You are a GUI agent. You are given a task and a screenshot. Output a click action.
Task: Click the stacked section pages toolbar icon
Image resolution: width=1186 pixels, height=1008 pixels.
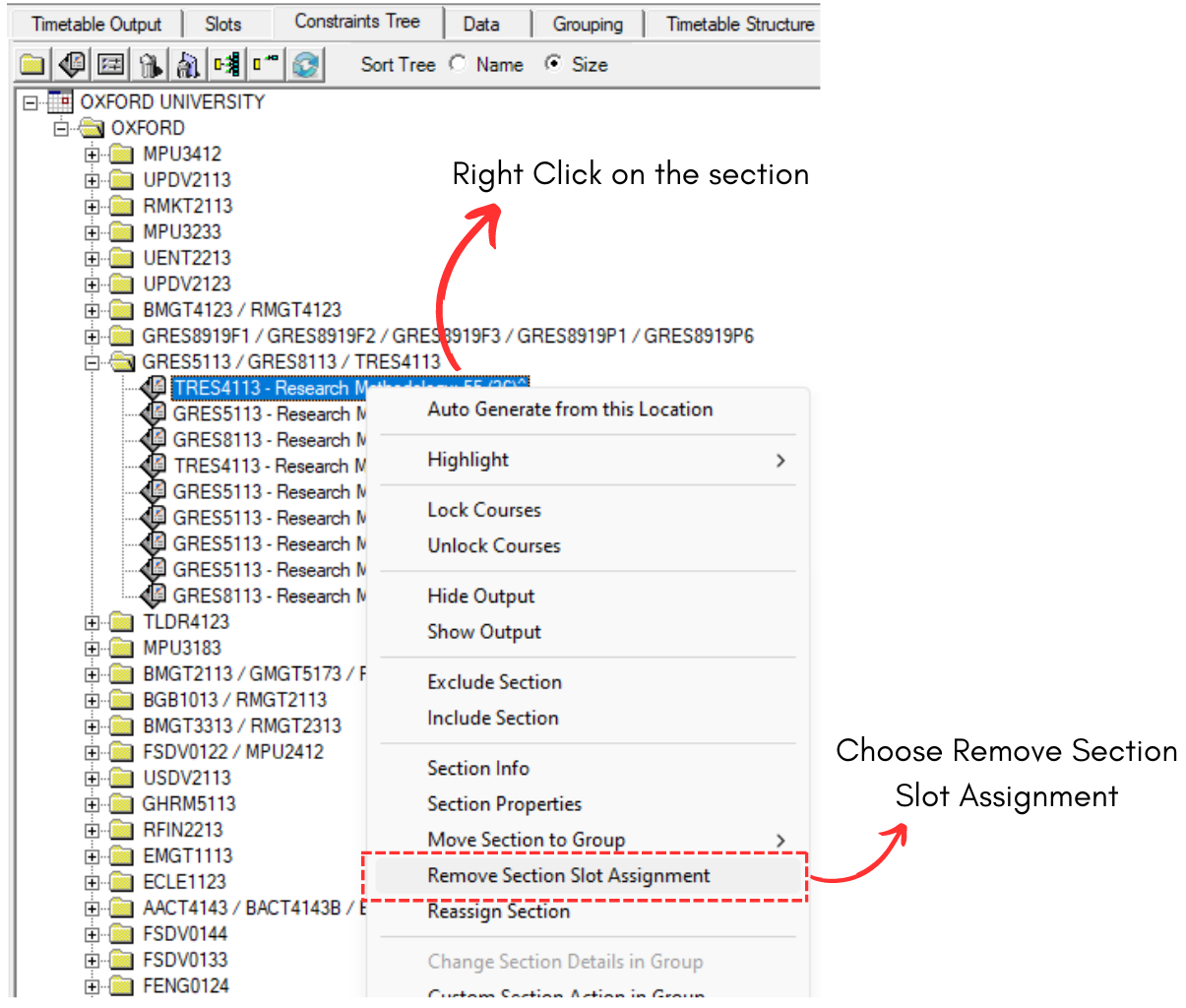pos(72,65)
